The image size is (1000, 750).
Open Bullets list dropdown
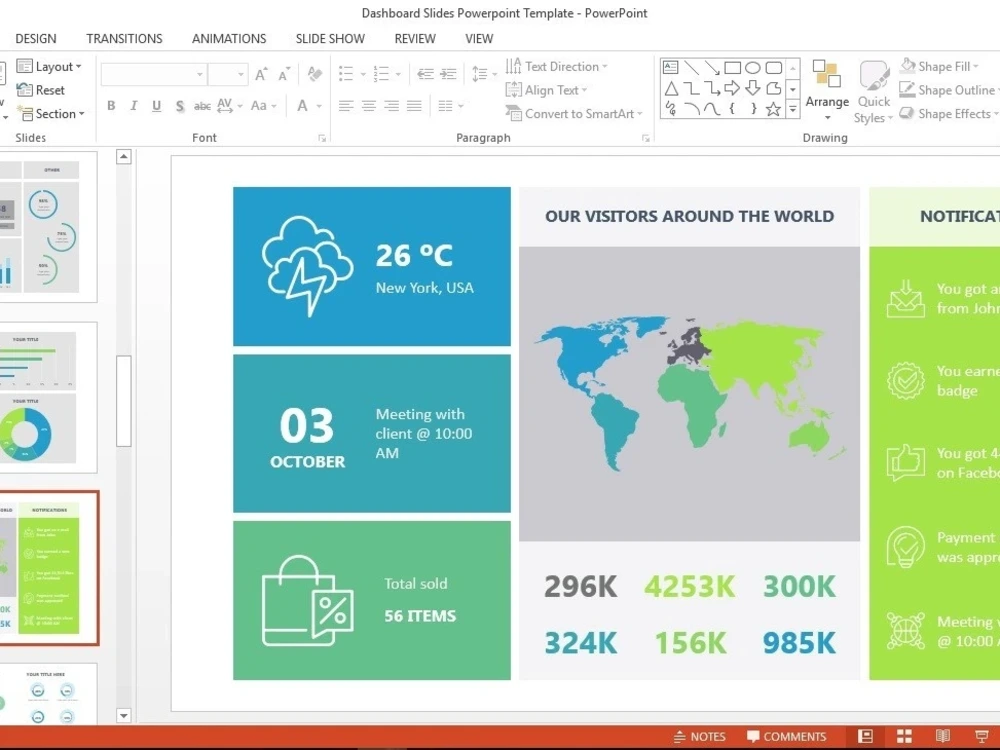363,75
